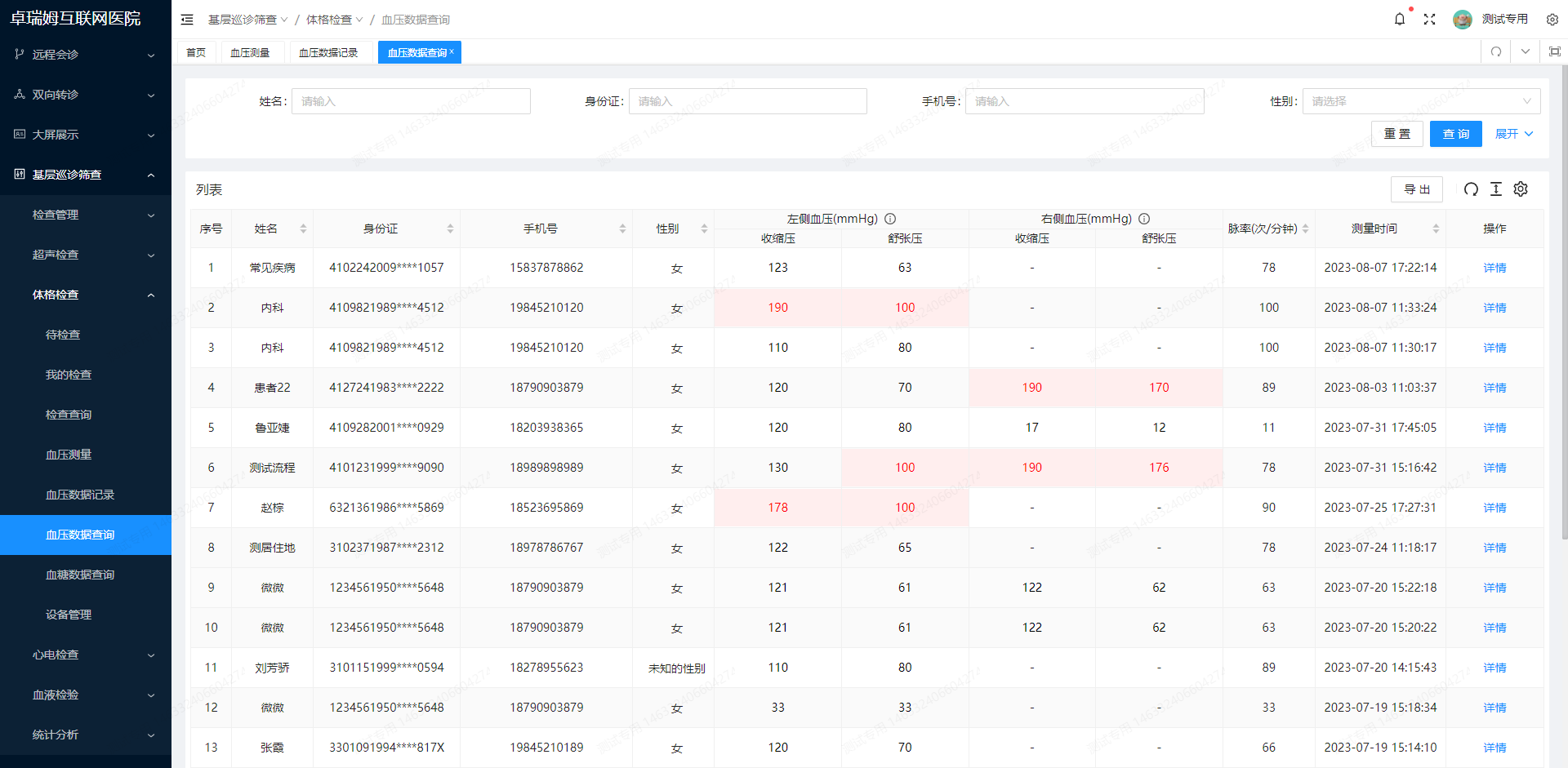Sort table by 手机号 column
Screen dimensions: 1568x768
622,229
